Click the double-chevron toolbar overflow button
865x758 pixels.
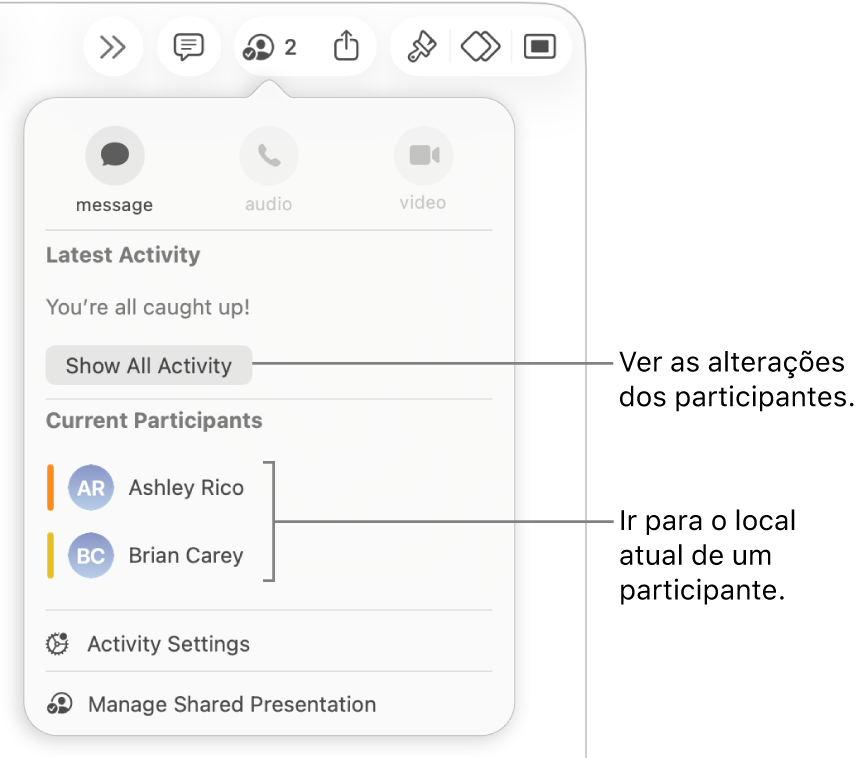pos(113,47)
